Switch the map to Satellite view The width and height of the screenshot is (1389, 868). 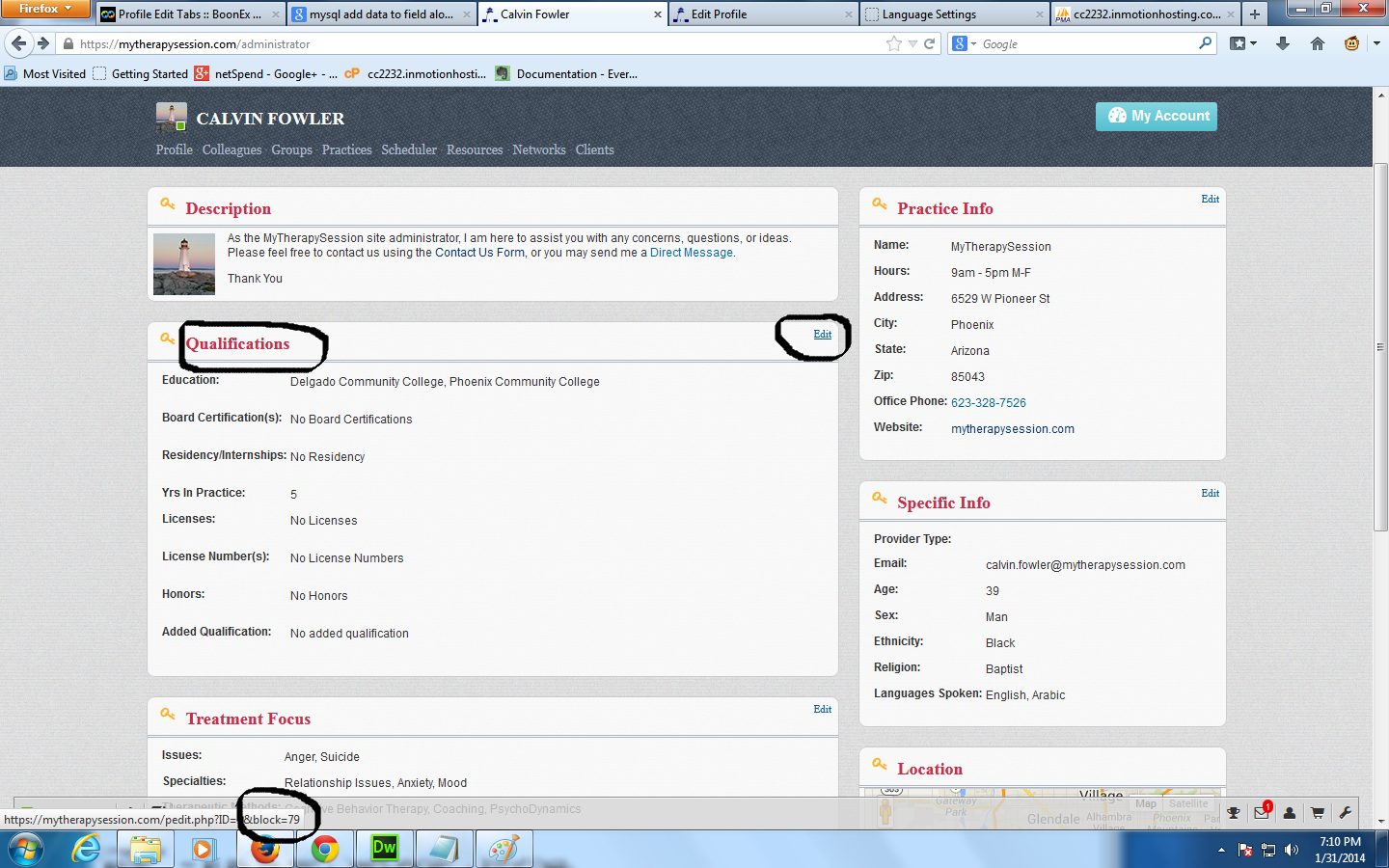[1188, 803]
